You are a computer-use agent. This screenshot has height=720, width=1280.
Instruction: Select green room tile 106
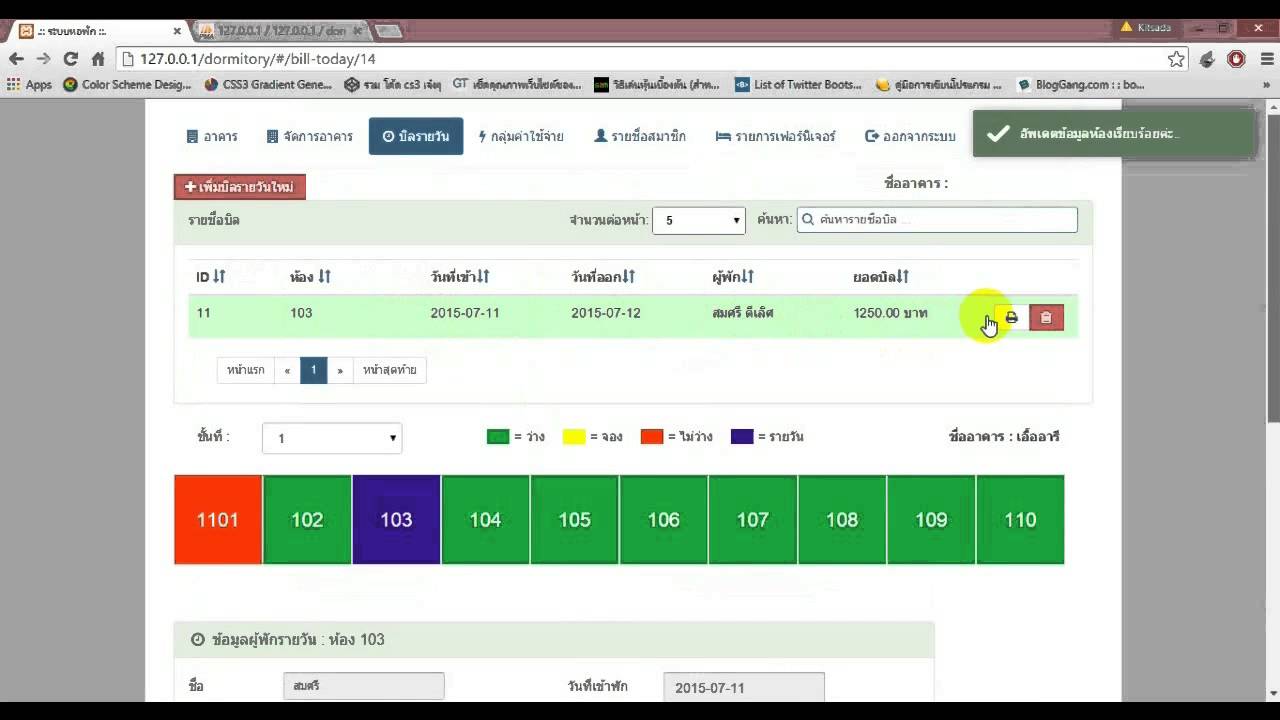tap(663, 520)
